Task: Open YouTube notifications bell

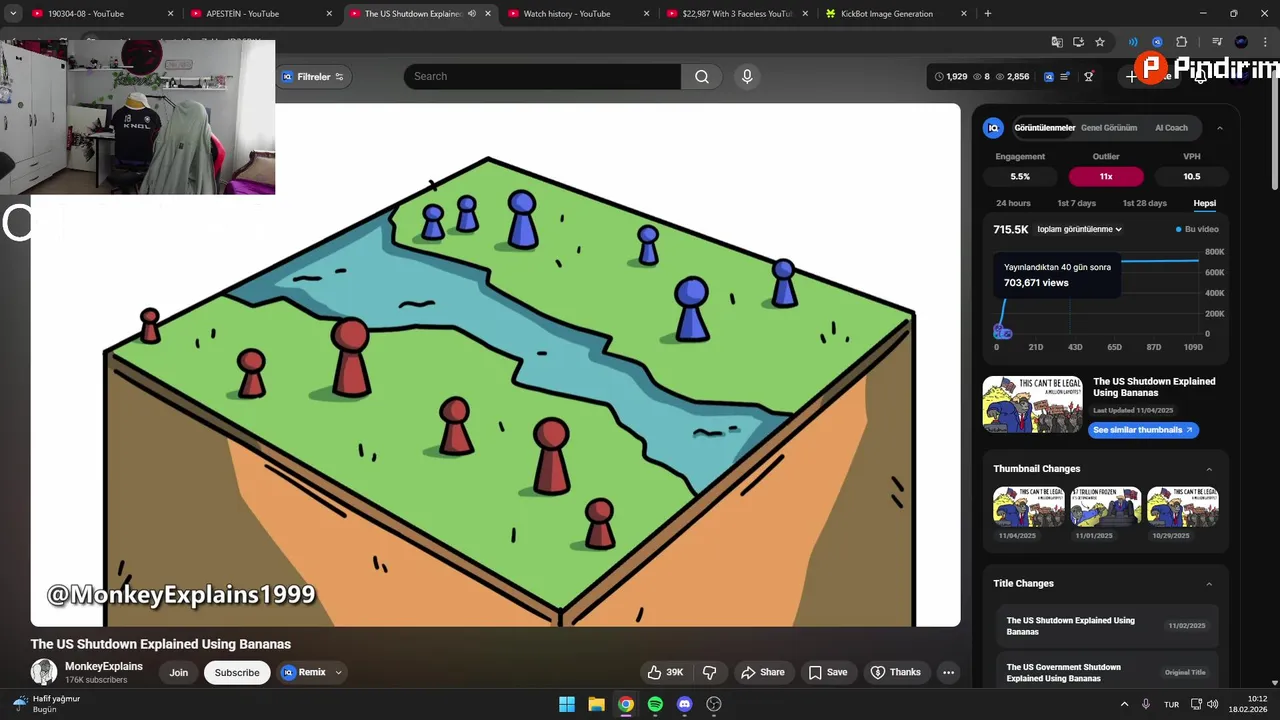Action: click(x=1200, y=77)
